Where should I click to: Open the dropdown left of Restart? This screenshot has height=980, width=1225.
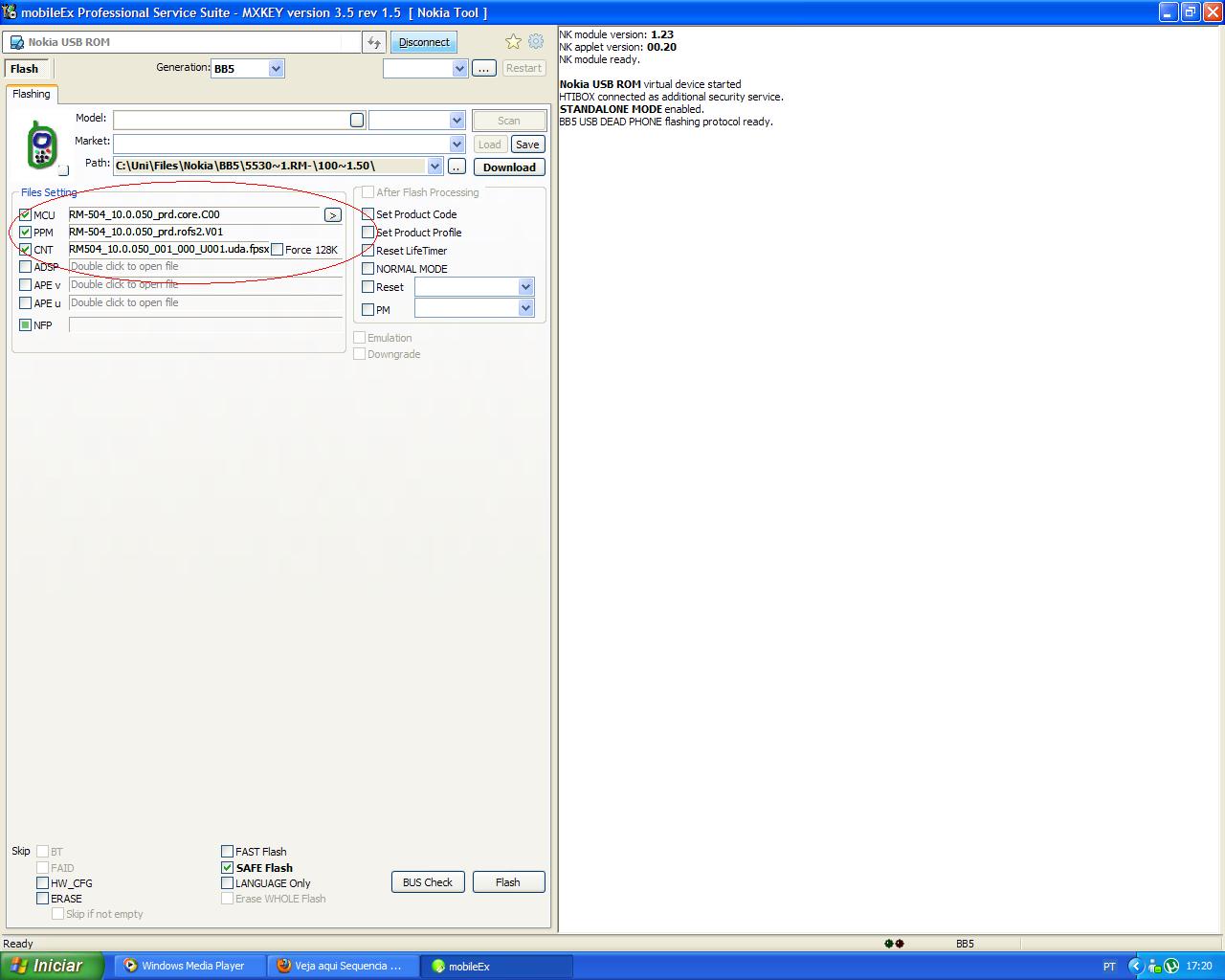459,68
